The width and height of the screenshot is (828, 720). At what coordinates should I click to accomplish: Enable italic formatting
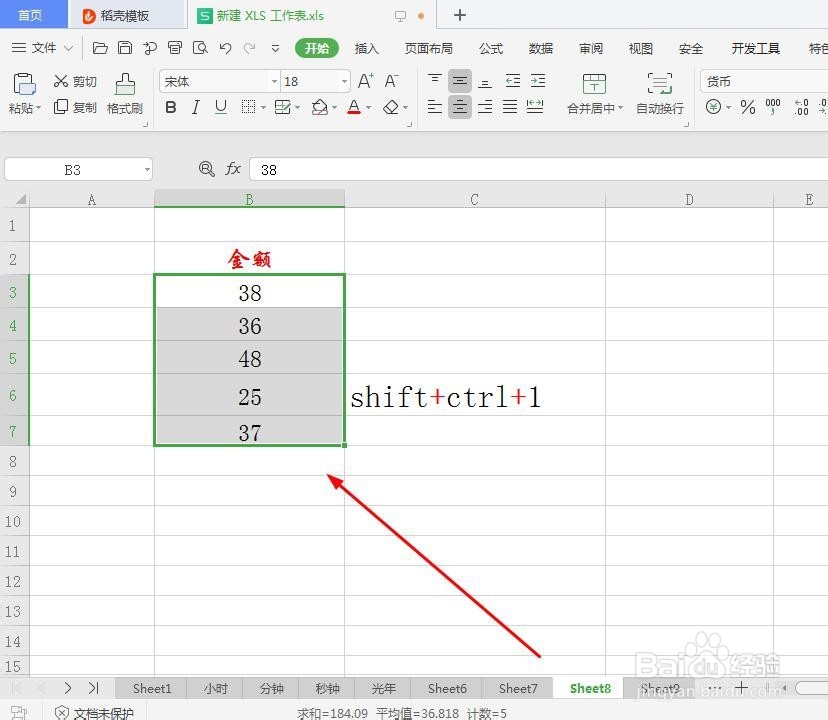pyautogui.click(x=196, y=107)
